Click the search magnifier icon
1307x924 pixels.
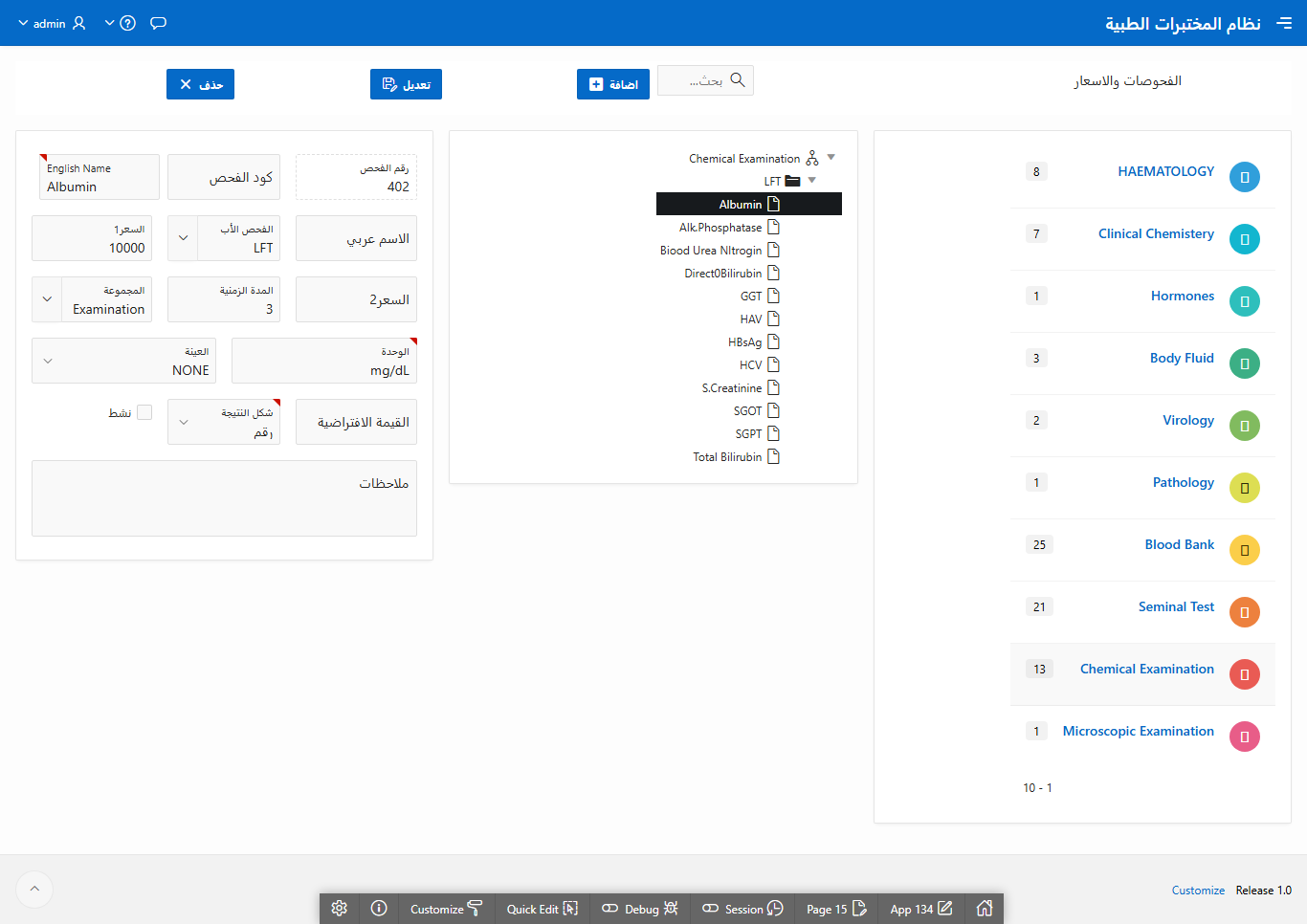738,80
